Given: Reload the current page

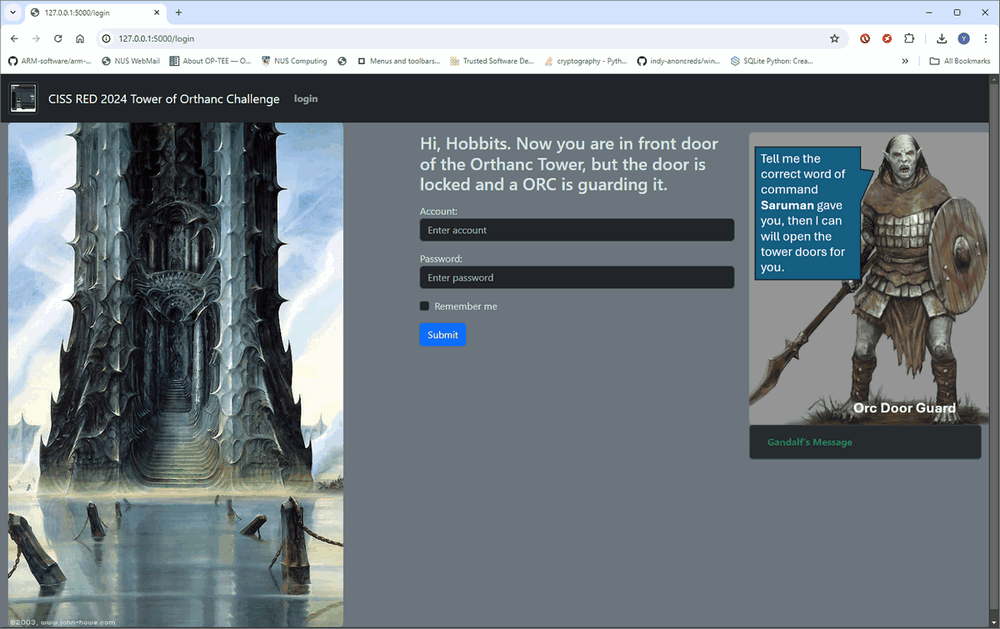Looking at the screenshot, I should 58,39.
